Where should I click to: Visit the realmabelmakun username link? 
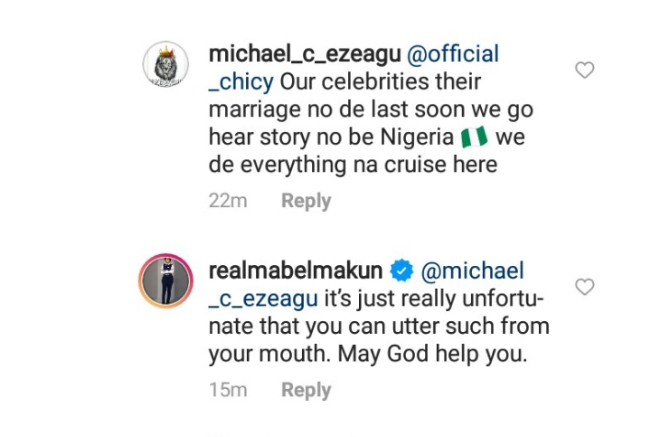(297, 272)
